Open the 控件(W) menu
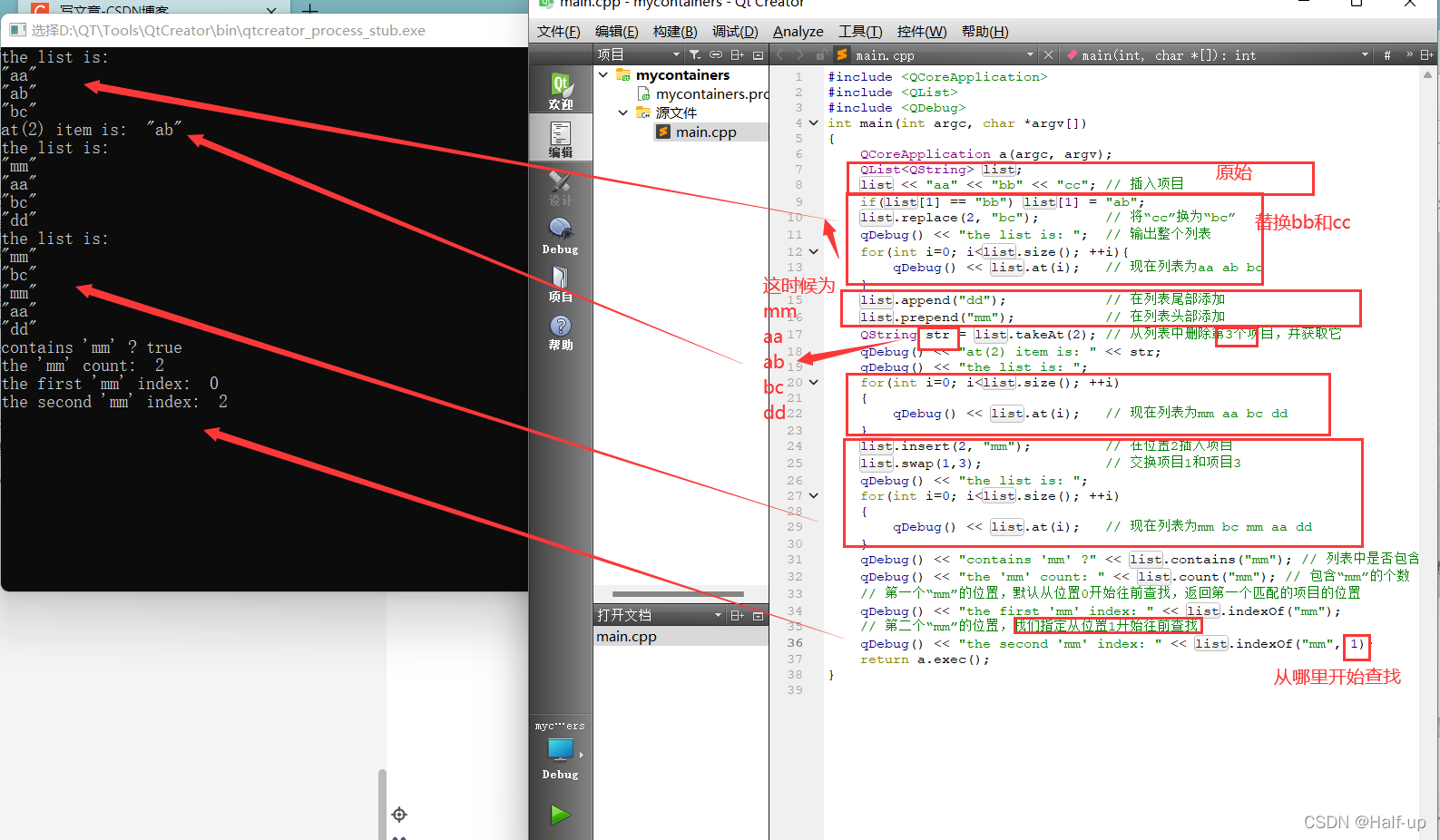 coord(922,32)
